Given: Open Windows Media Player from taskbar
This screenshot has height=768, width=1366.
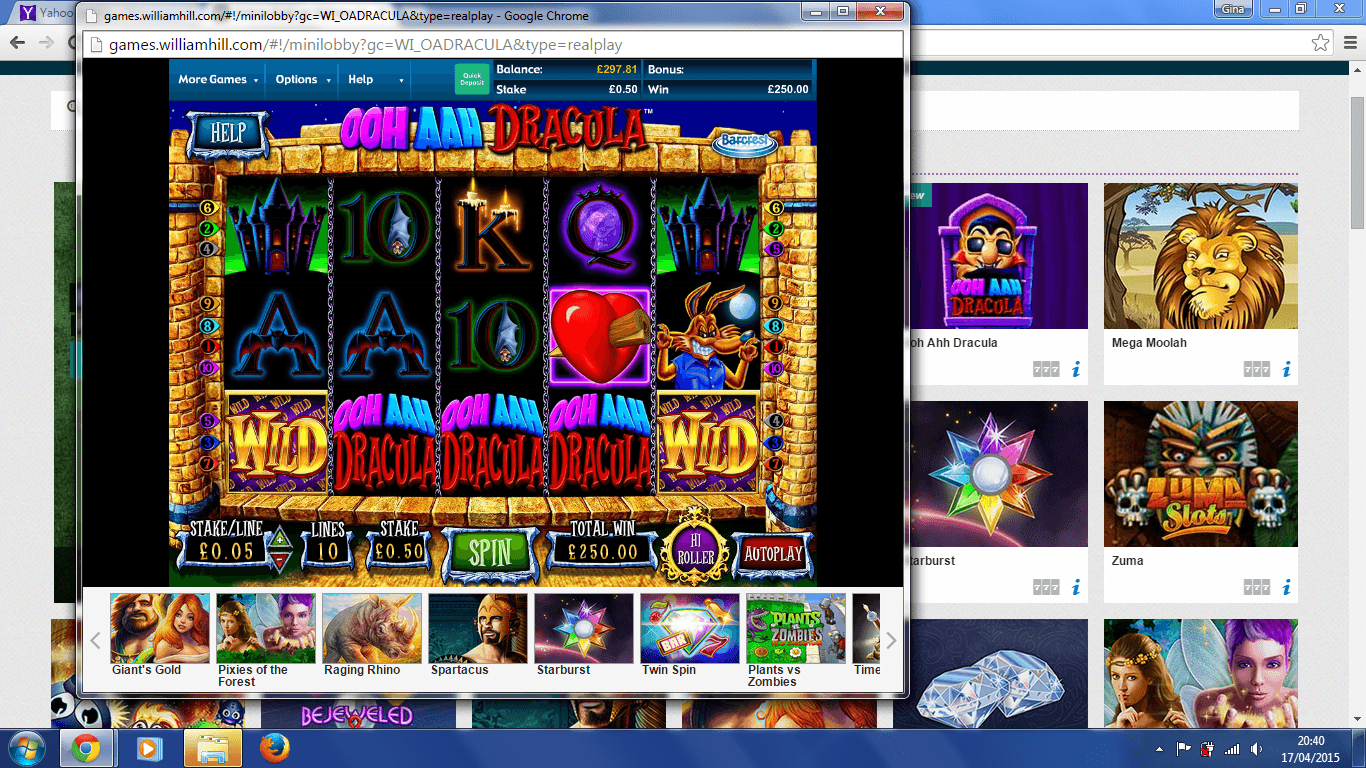Looking at the screenshot, I should [x=149, y=748].
